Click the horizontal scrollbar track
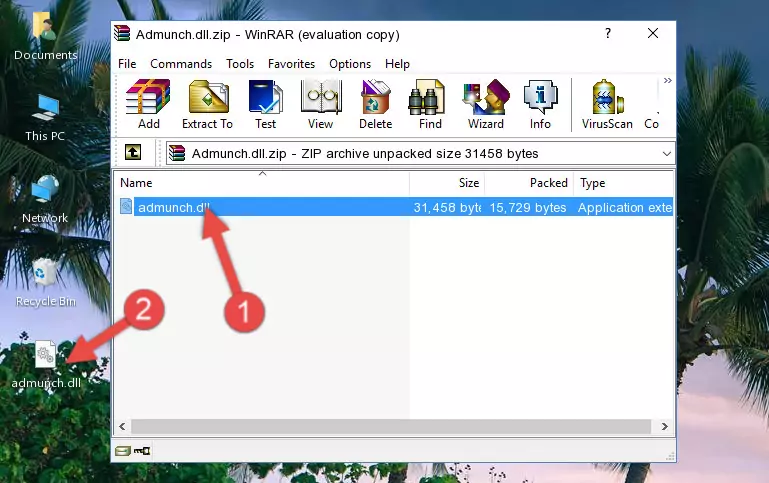The image size is (769, 483). [x=391, y=426]
